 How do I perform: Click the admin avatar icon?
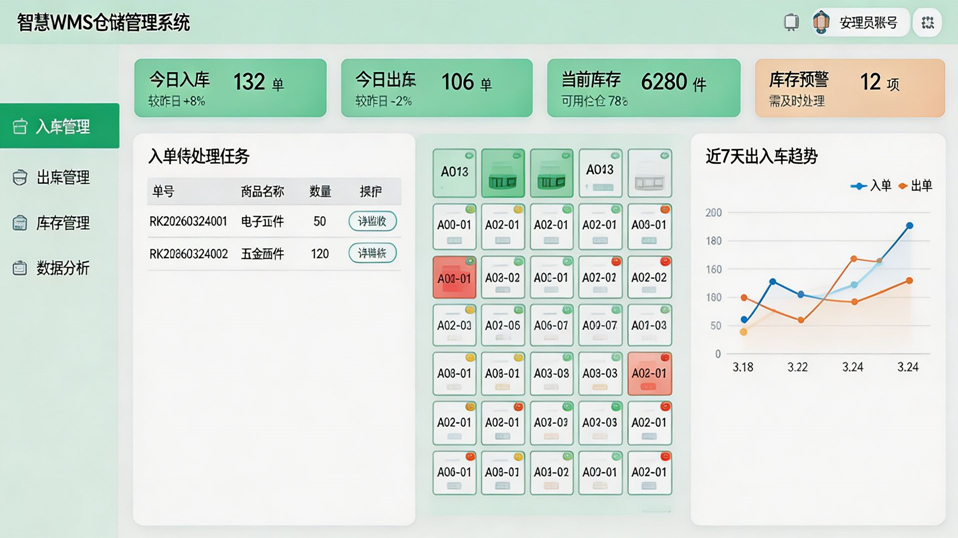coord(821,23)
